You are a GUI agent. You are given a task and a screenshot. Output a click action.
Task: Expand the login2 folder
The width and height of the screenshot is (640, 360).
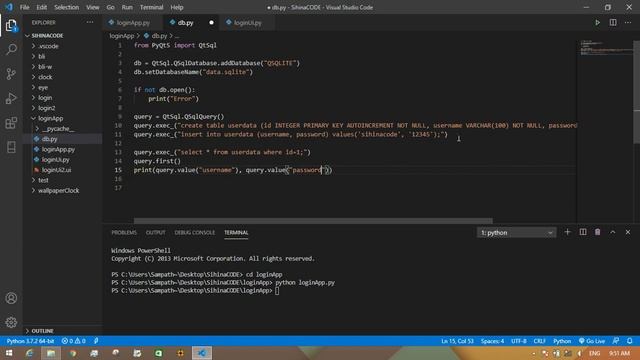(x=46, y=108)
